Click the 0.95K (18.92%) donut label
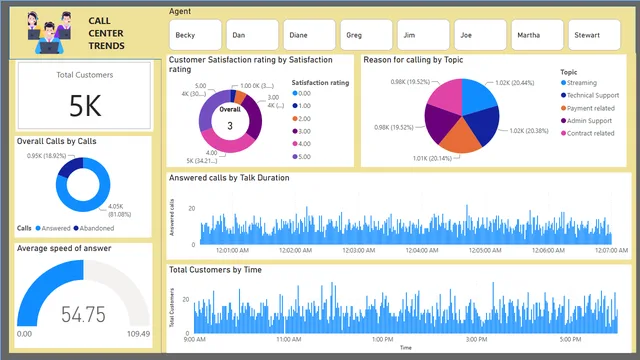The image size is (640, 360). click(47, 156)
